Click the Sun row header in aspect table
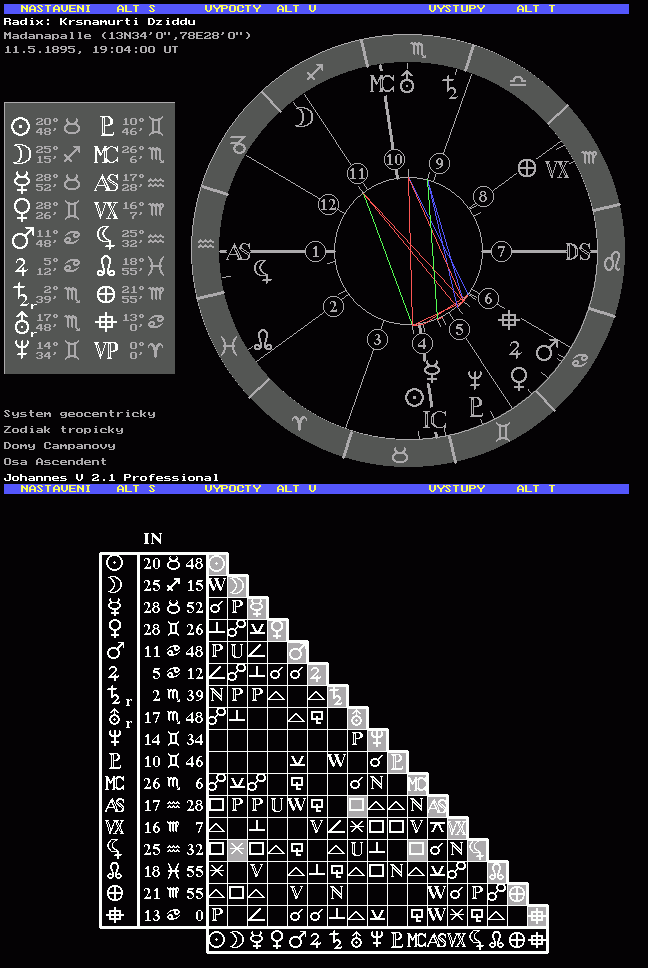 118,564
